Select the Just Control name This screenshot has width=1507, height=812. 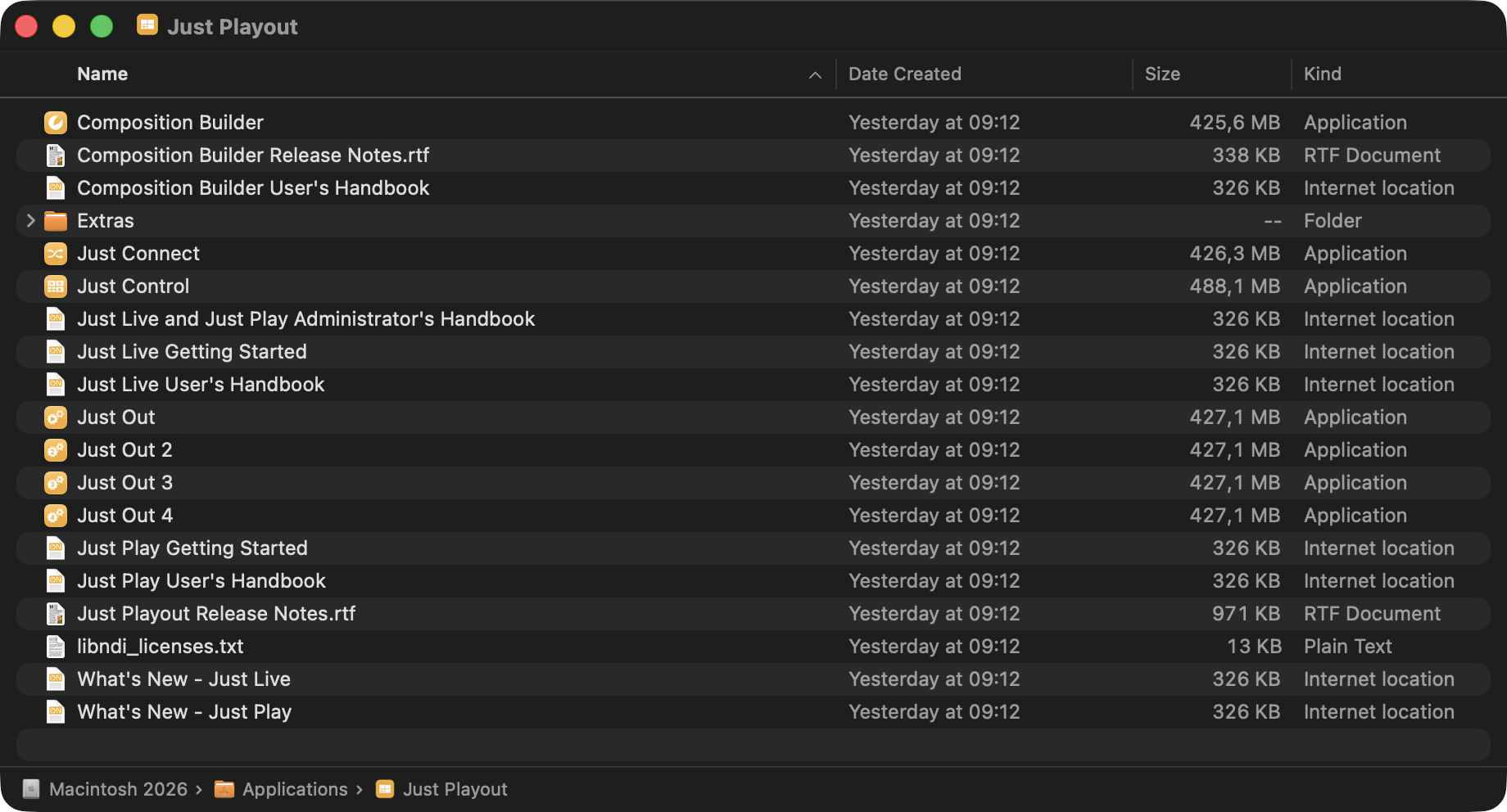click(x=134, y=286)
